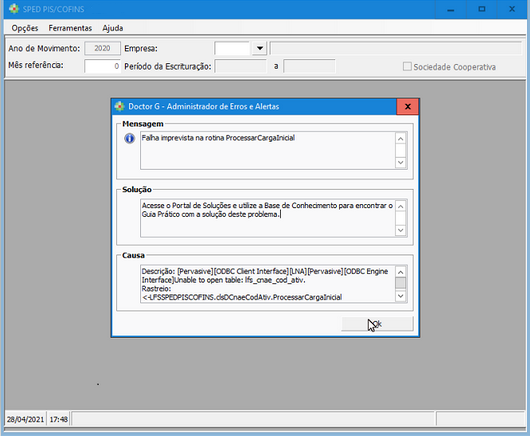This screenshot has width=530, height=436.
Task: Expand the Empresa dropdown arrow
Action: point(260,48)
